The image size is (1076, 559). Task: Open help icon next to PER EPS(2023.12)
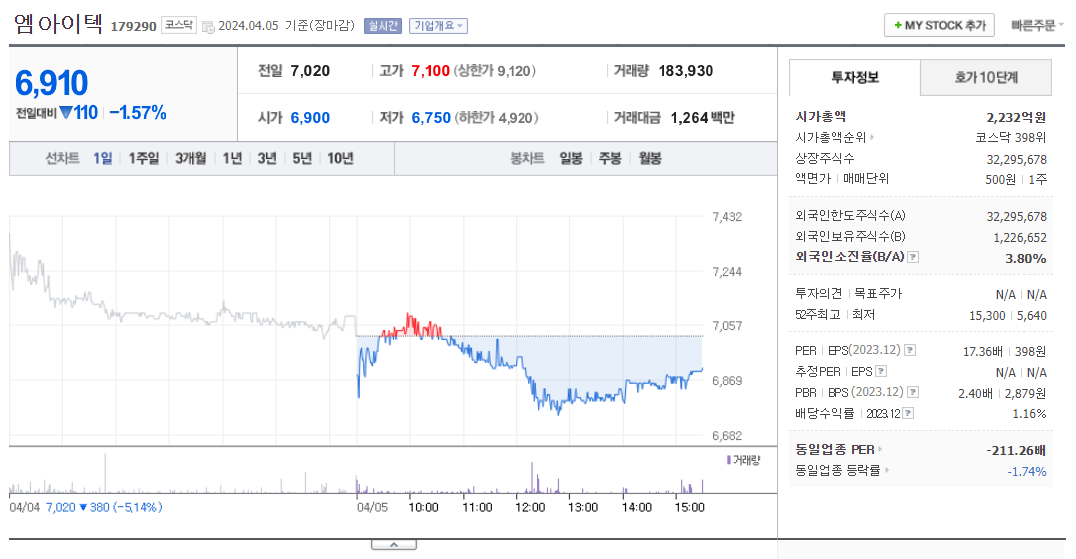click(x=910, y=350)
